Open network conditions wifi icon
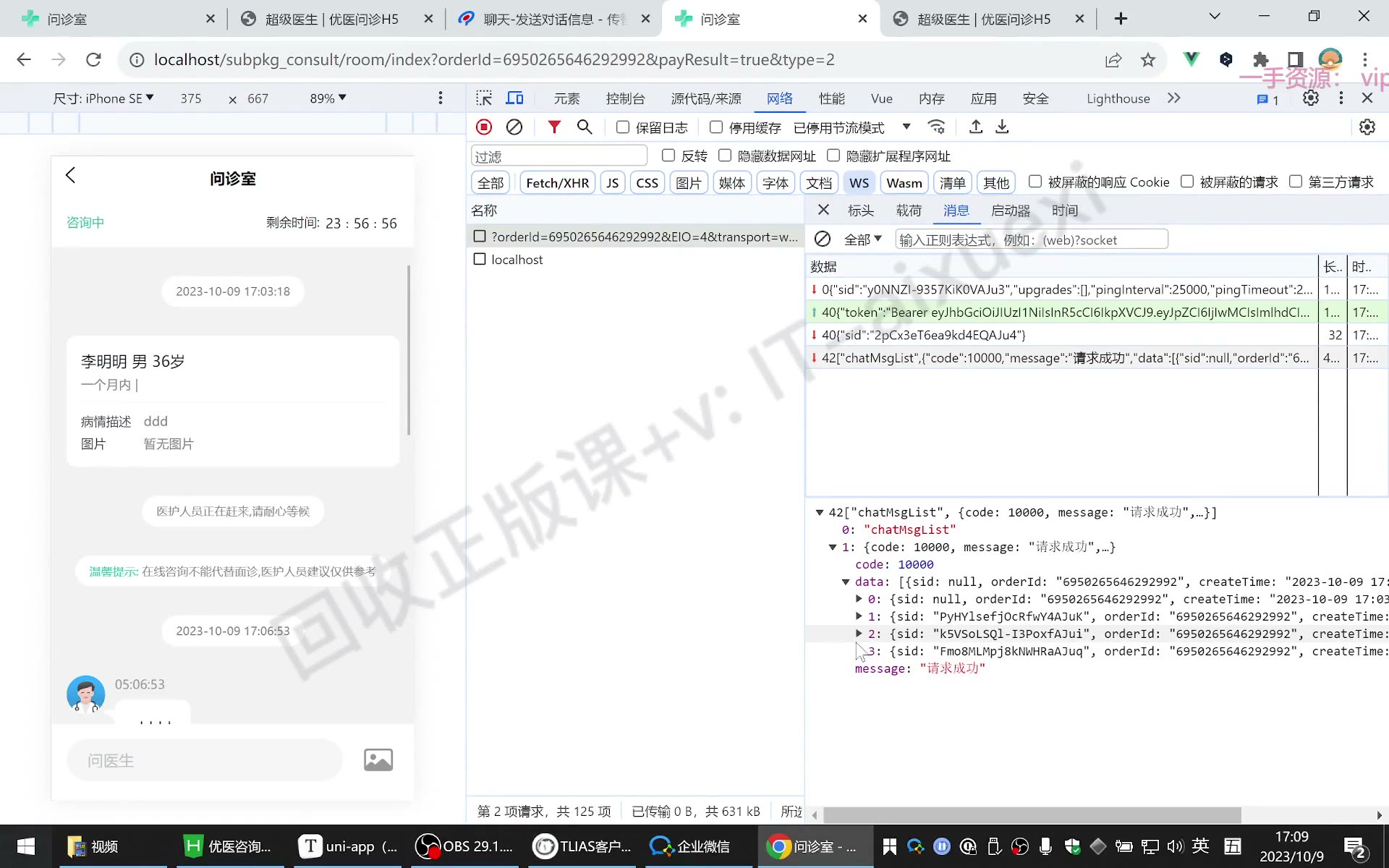 point(936,127)
